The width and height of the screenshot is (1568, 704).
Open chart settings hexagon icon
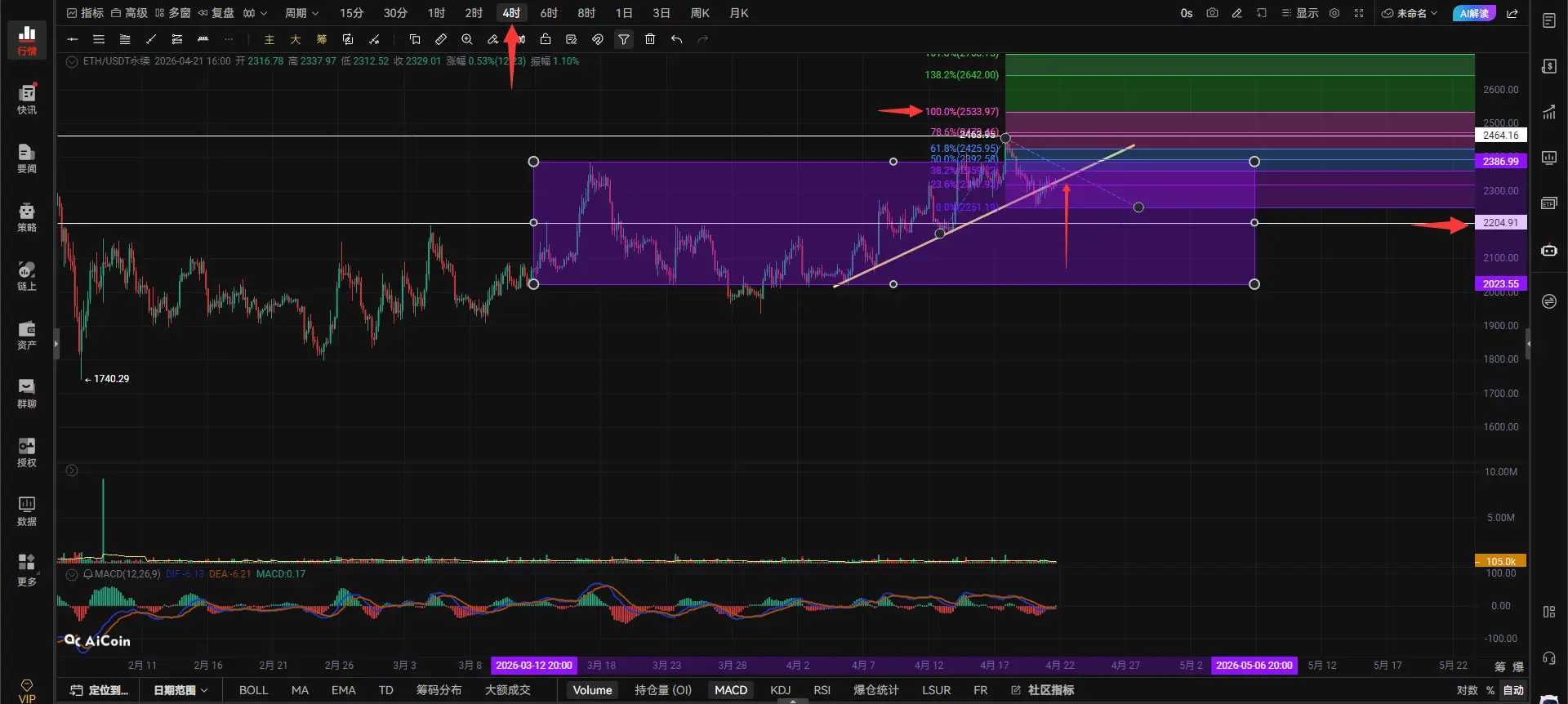[1334, 13]
